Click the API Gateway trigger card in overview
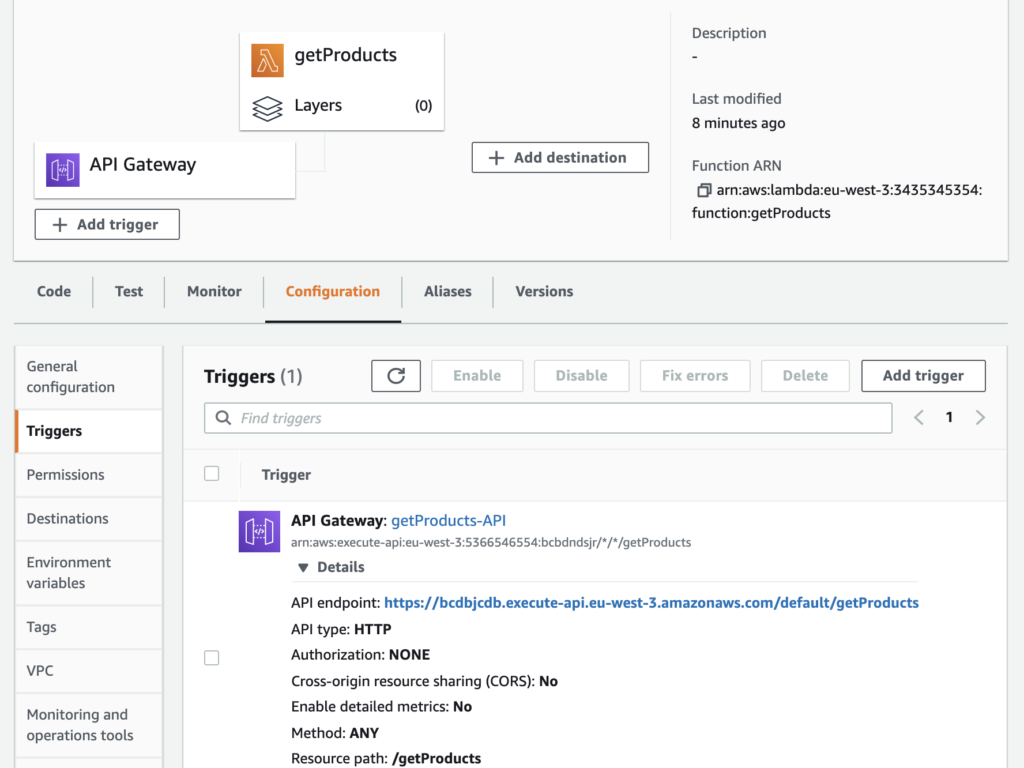1024x768 pixels. coord(165,170)
